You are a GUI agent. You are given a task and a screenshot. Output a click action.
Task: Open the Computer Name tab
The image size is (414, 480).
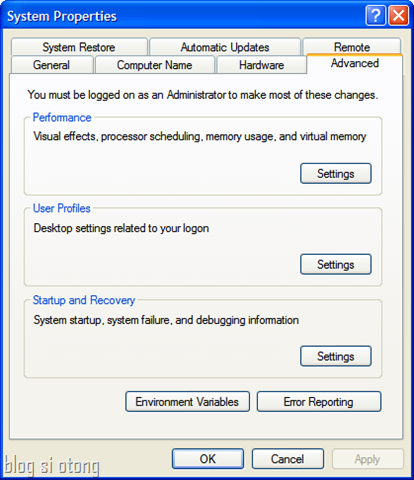coord(154,65)
